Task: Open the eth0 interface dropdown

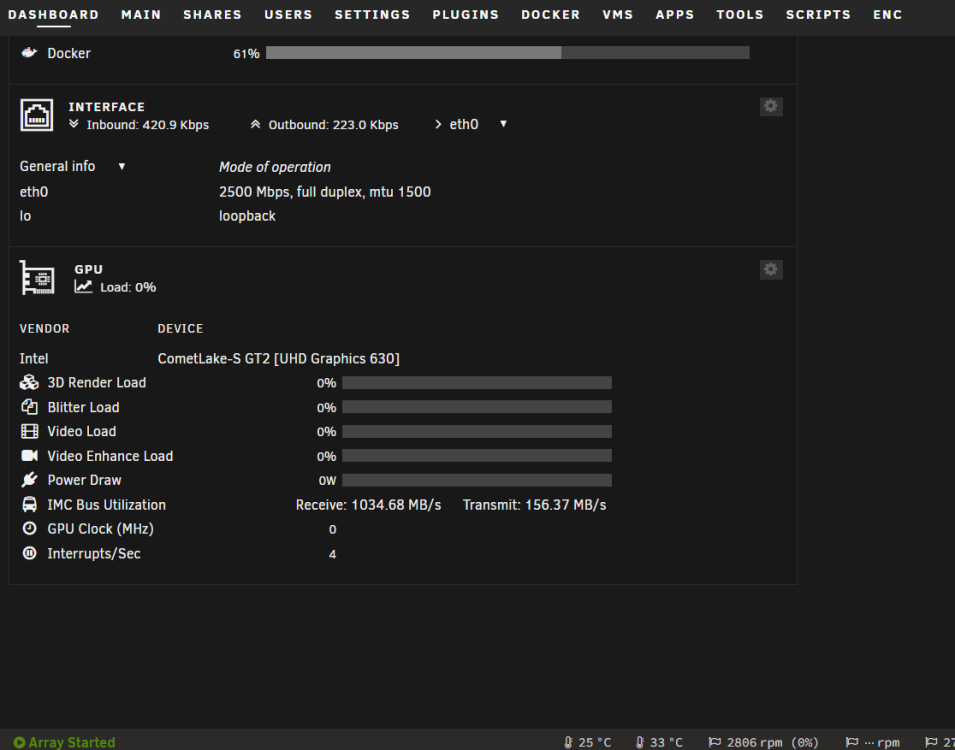Action: click(503, 124)
